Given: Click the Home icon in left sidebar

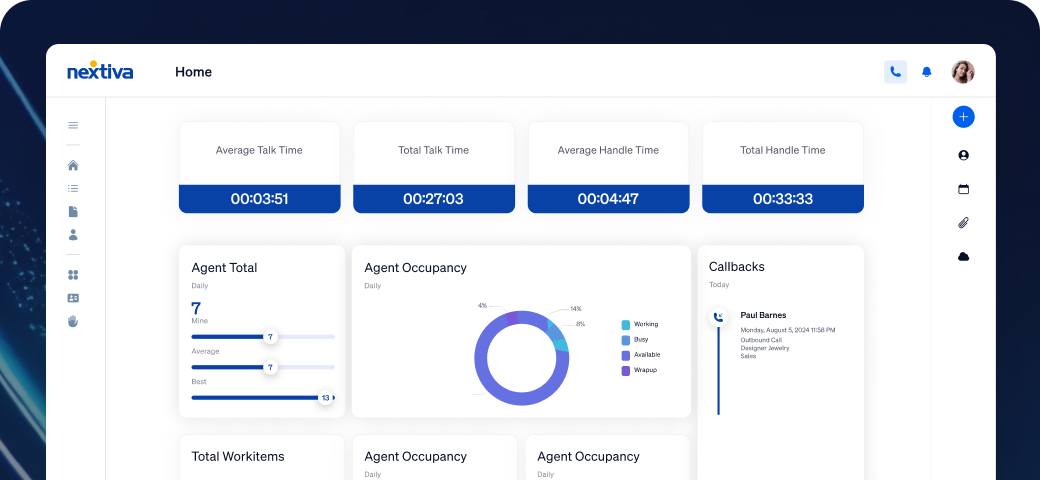Looking at the screenshot, I should [73, 166].
